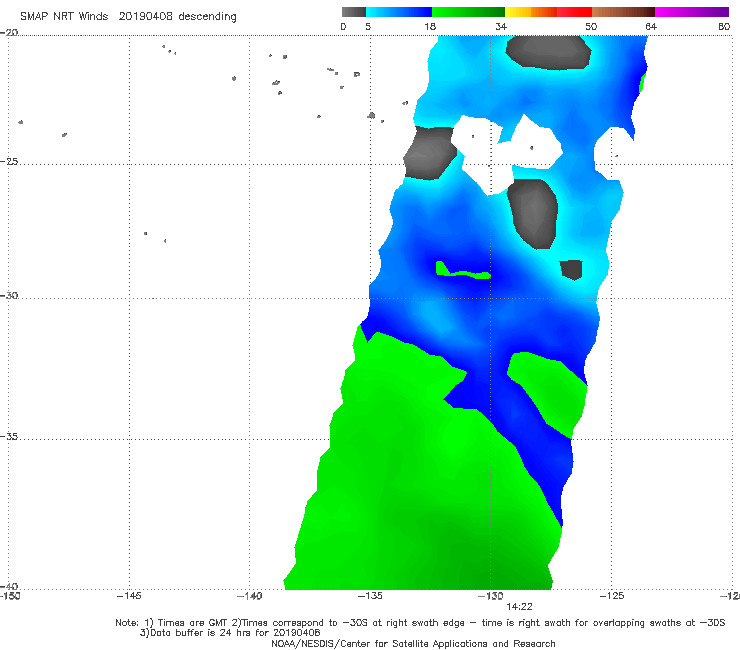Click the latitude axis label "-35"
The image size is (740, 650).
(x=9, y=437)
